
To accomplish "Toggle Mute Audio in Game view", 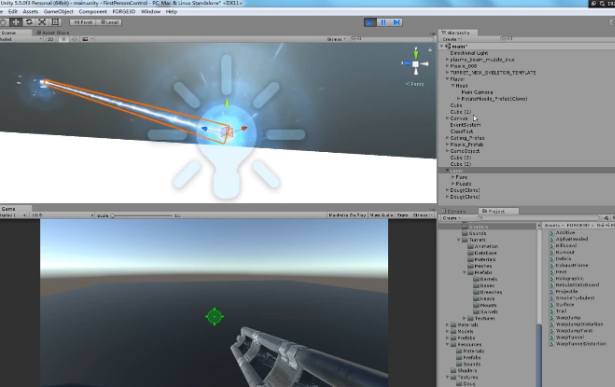I will (x=381, y=215).
